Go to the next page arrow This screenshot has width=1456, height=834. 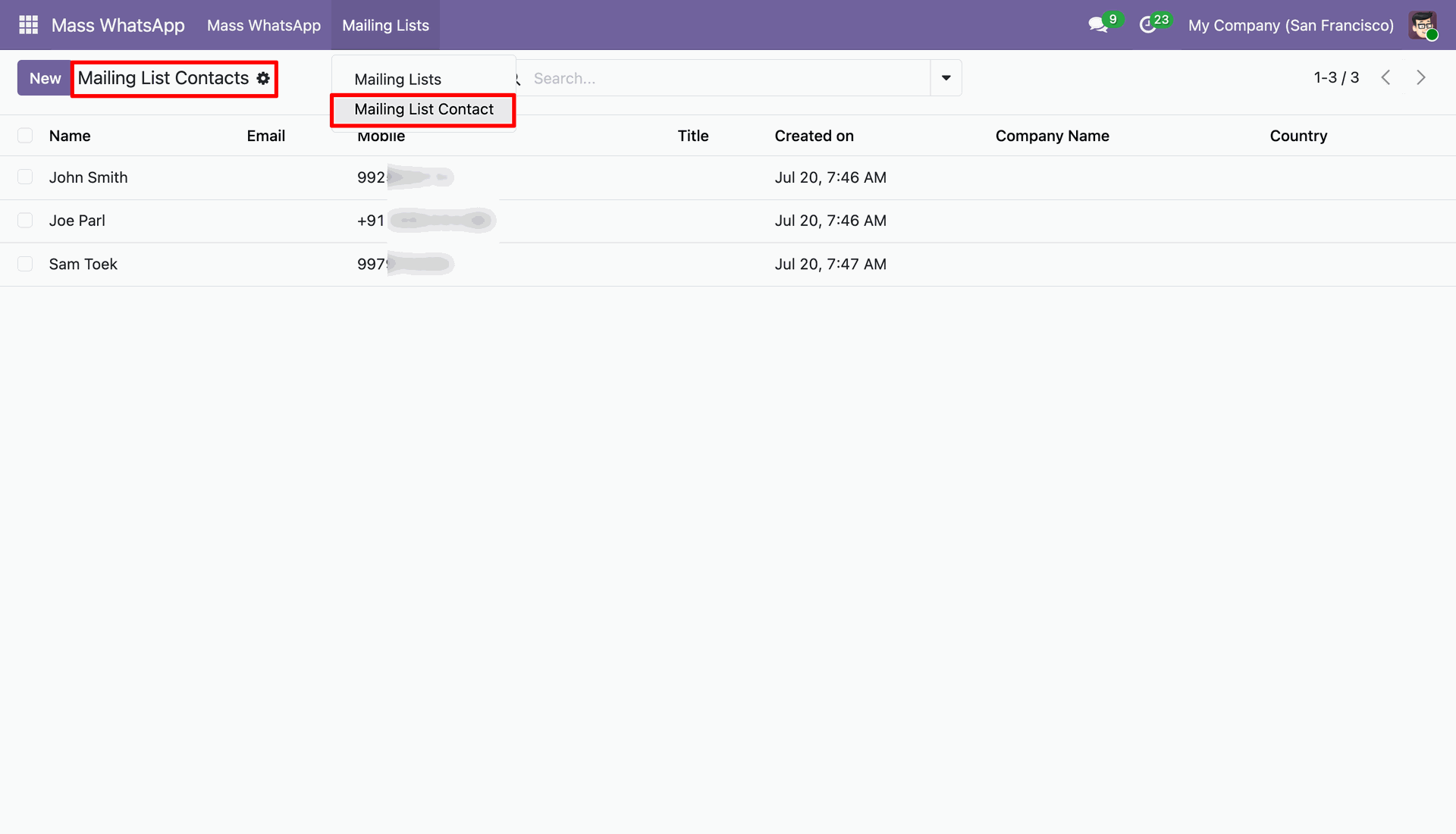[x=1421, y=77]
